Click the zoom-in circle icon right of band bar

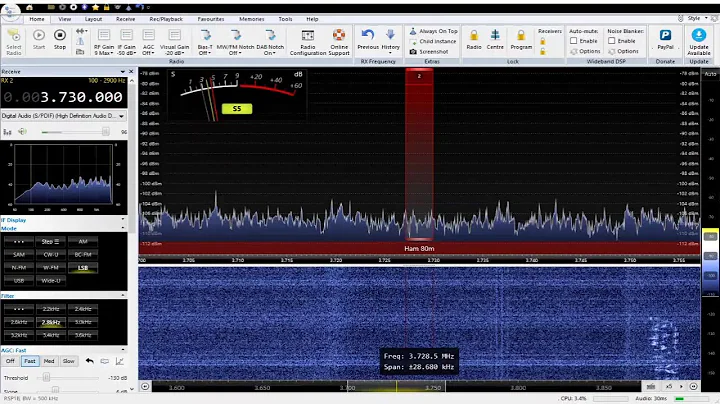click(x=693, y=387)
